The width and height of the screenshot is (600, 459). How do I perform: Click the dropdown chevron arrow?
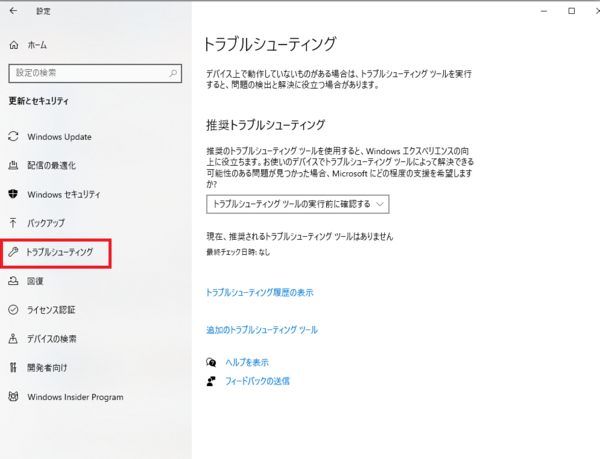click(x=380, y=204)
